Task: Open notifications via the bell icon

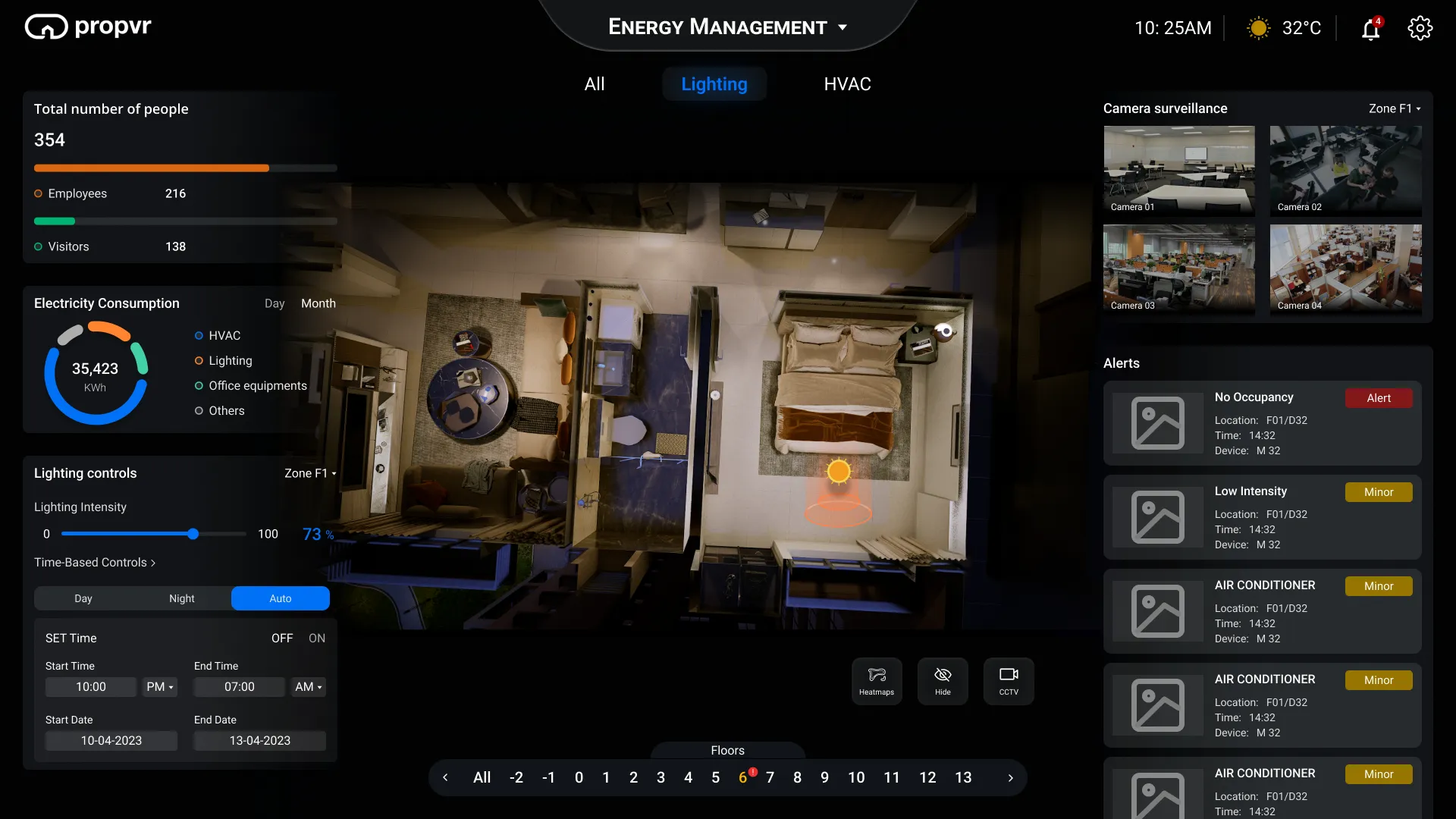Action: coord(1370,28)
